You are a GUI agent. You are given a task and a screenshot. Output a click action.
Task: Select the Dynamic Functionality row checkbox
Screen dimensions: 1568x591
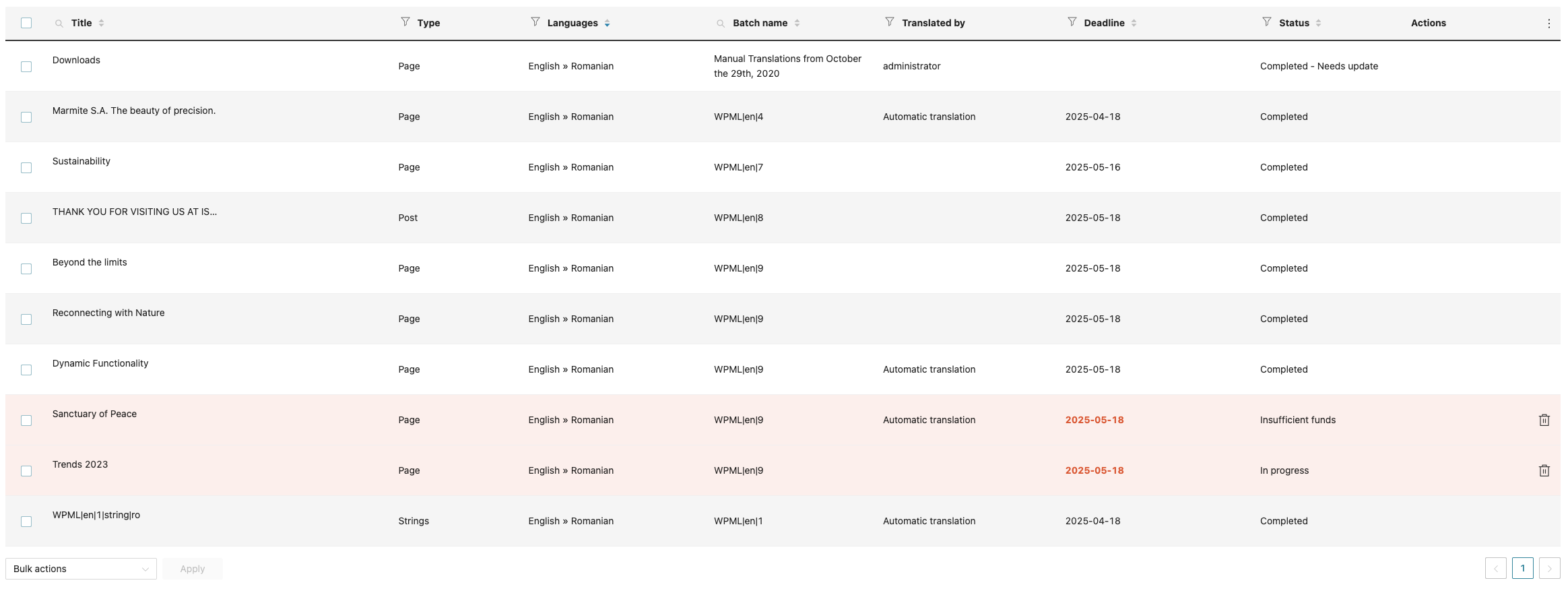point(26,370)
